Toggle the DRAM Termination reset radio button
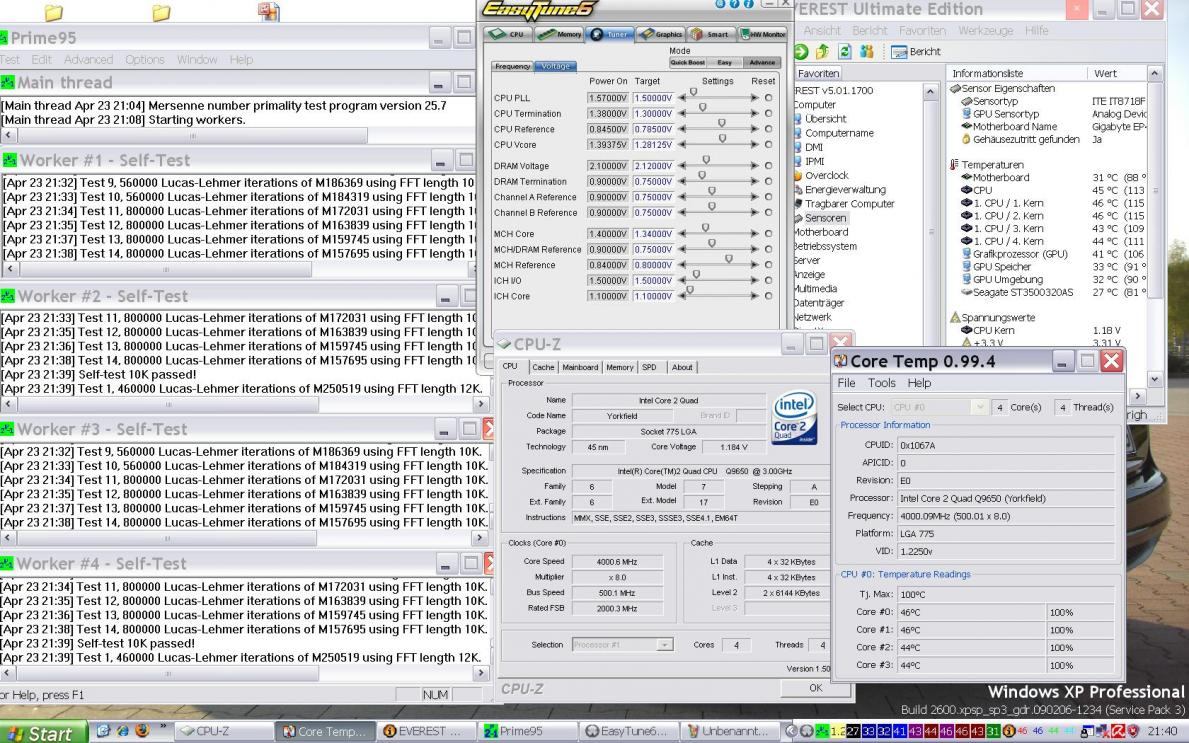Image resolution: width=1189 pixels, height=743 pixels. [x=768, y=181]
